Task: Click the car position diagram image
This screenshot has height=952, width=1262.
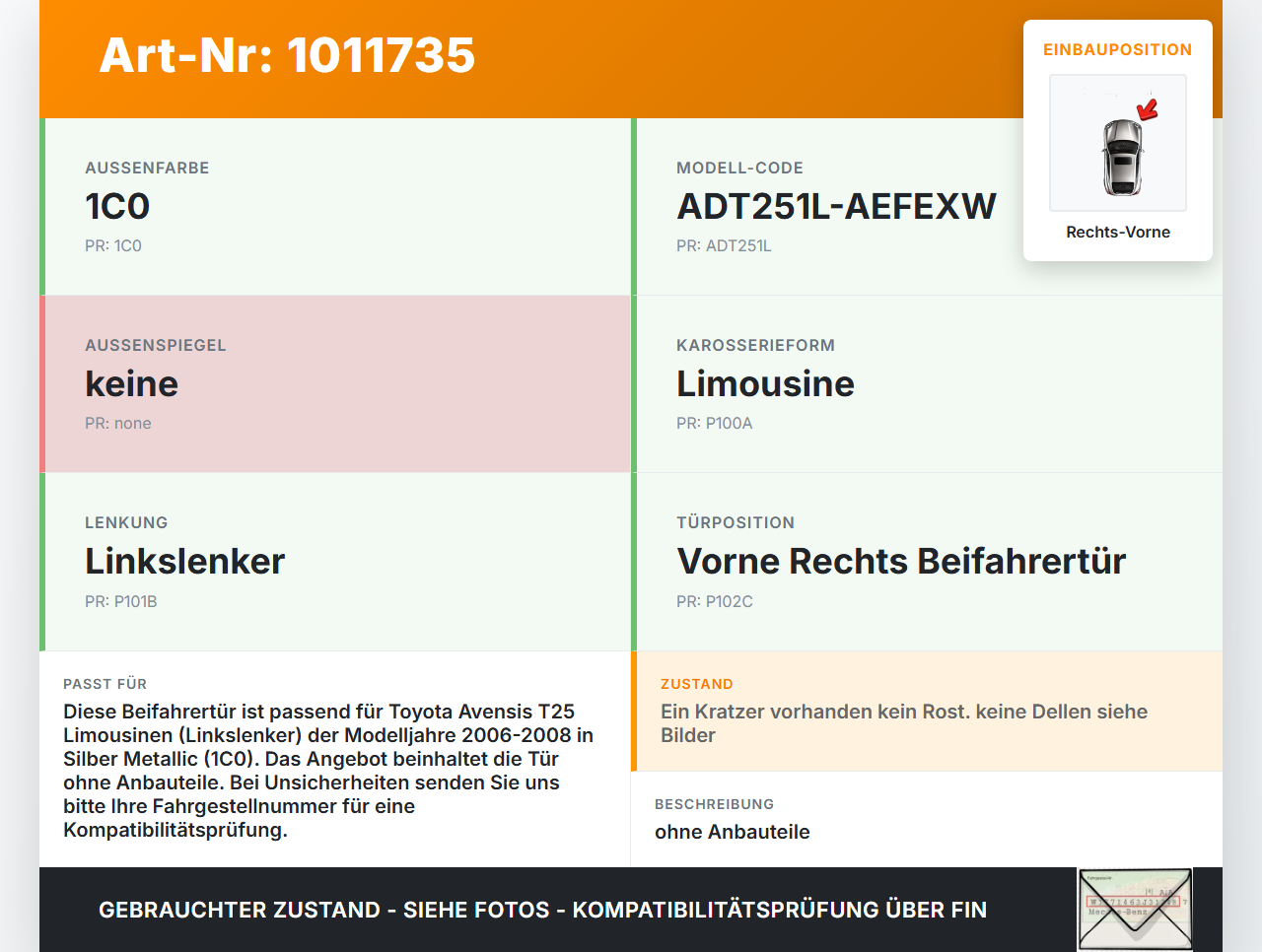Action: [x=1118, y=144]
